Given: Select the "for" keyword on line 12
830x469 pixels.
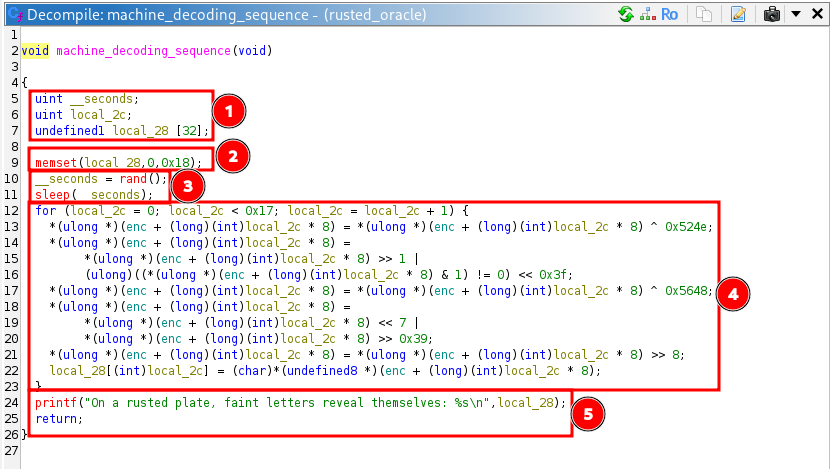Looking at the screenshot, I should pos(45,211).
